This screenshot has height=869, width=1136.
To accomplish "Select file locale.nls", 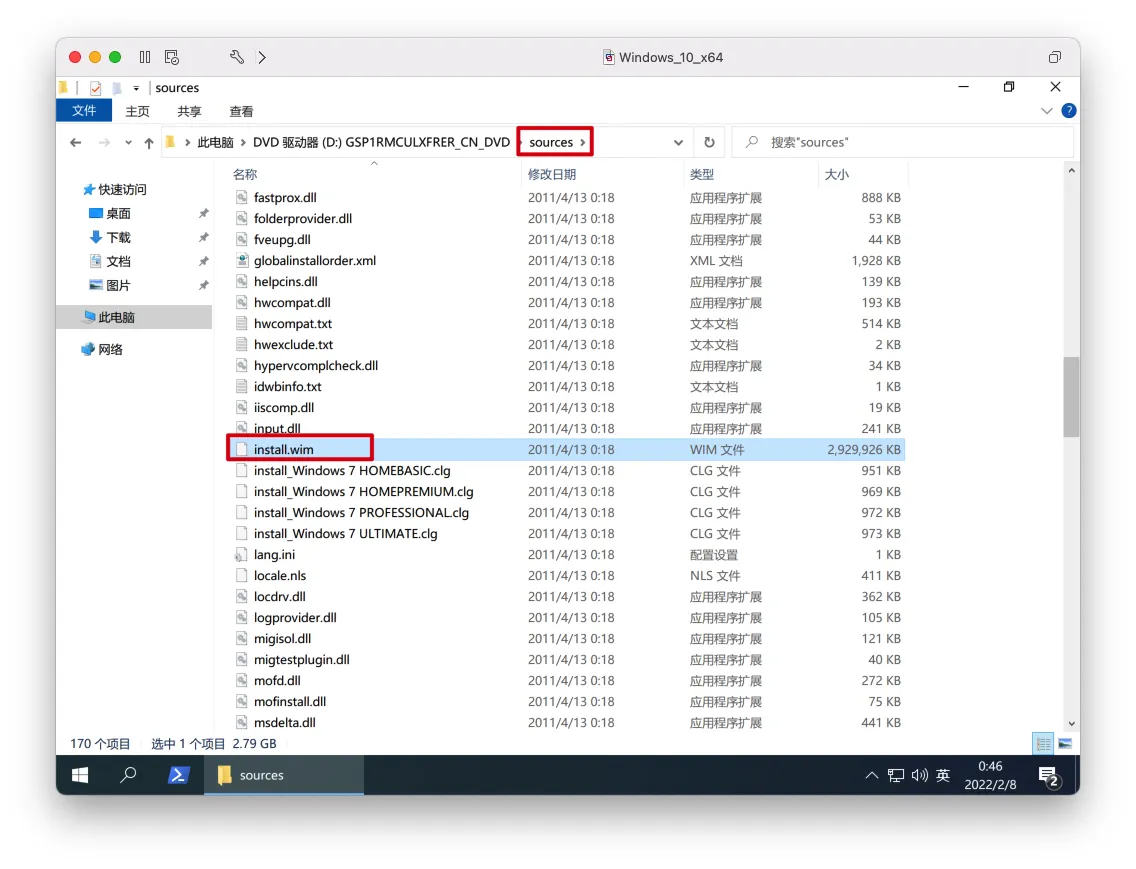I will tap(280, 576).
